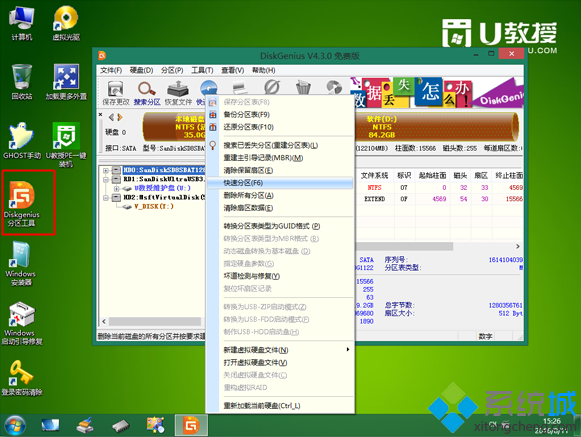
Task: Click the 起始柱面 column header
Action: point(432,175)
